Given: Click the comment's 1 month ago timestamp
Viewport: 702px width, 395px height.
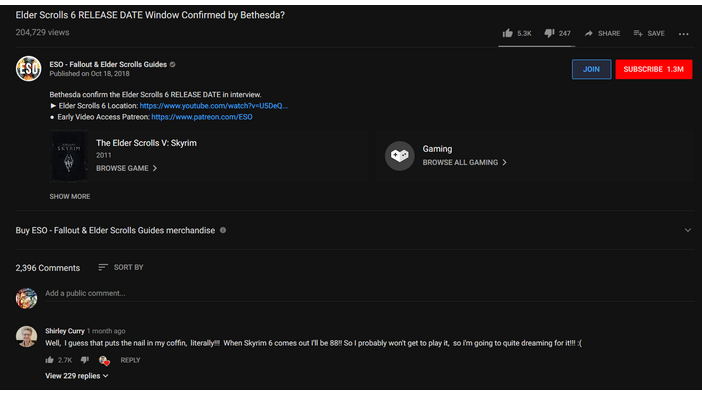Looking at the screenshot, I should pos(106,331).
